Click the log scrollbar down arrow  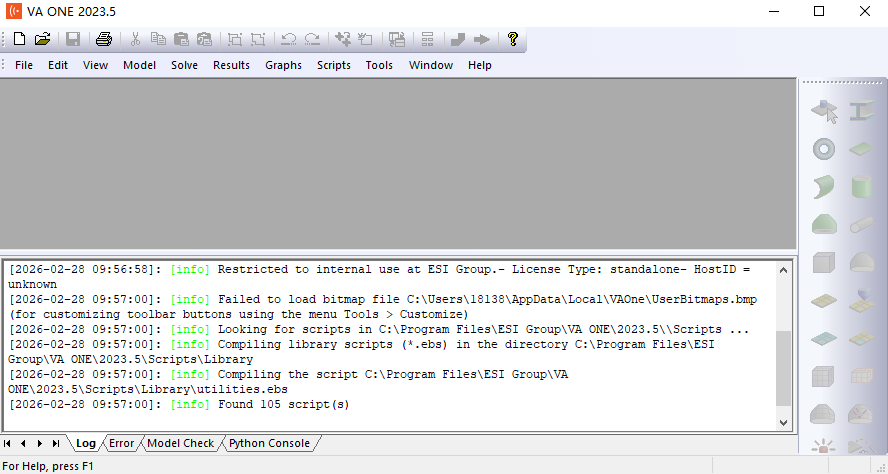point(783,422)
